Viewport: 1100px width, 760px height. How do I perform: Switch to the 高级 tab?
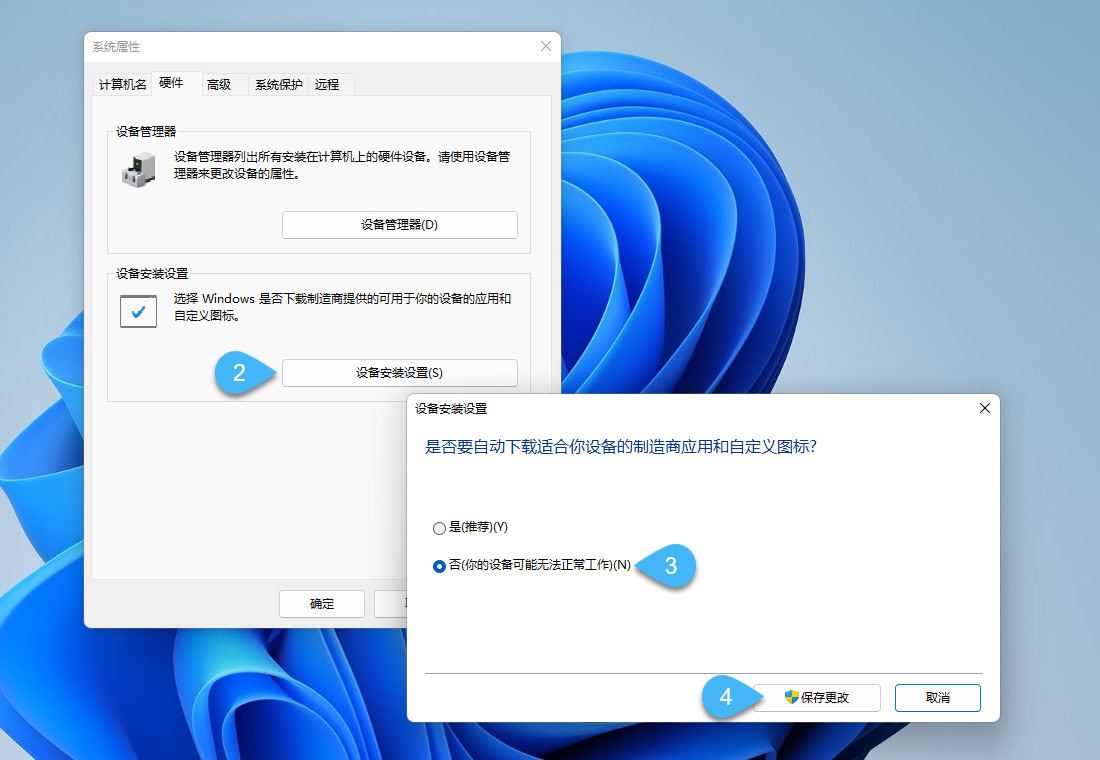click(x=220, y=84)
